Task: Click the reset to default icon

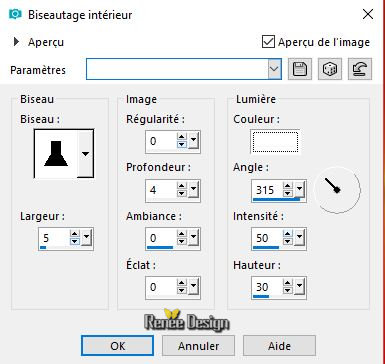Action: click(360, 69)
